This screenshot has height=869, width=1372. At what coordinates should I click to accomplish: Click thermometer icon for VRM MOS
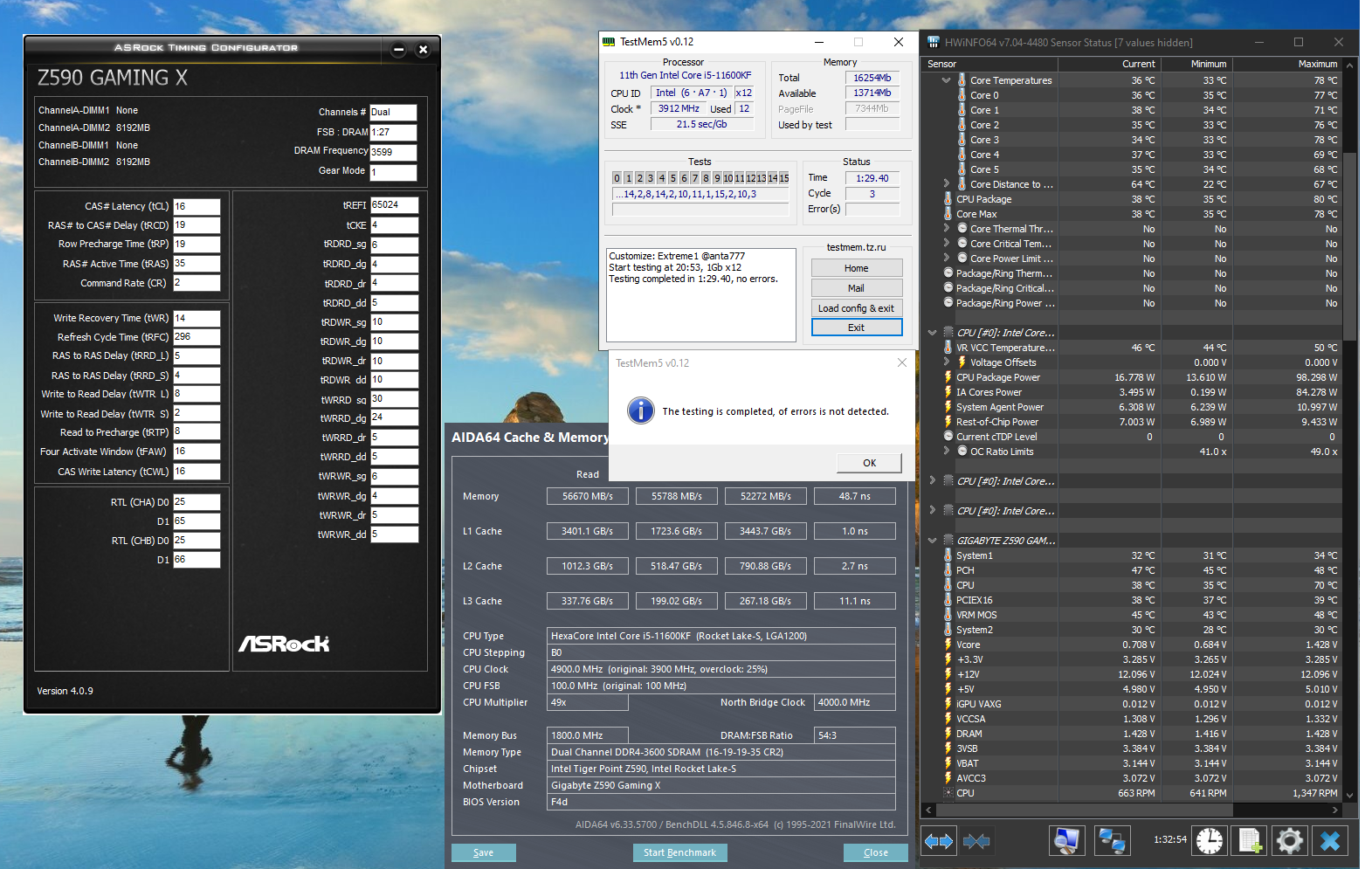coord(948,615)
